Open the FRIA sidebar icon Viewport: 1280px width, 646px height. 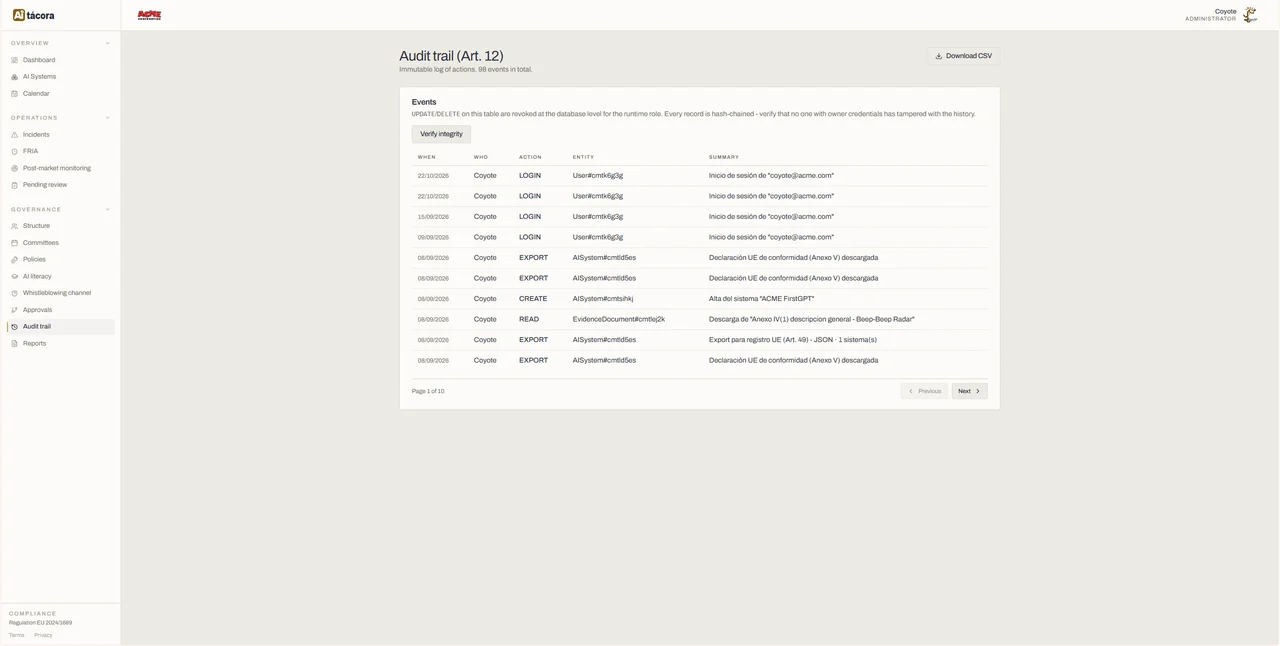(15, 151)
